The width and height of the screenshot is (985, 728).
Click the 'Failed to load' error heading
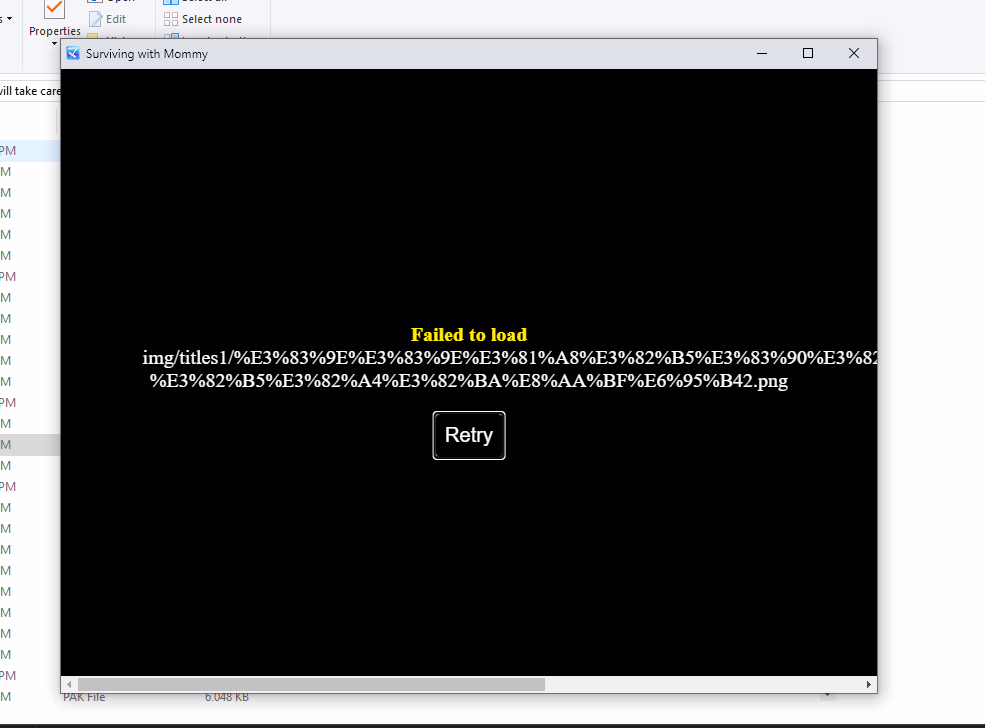[469, 334]
